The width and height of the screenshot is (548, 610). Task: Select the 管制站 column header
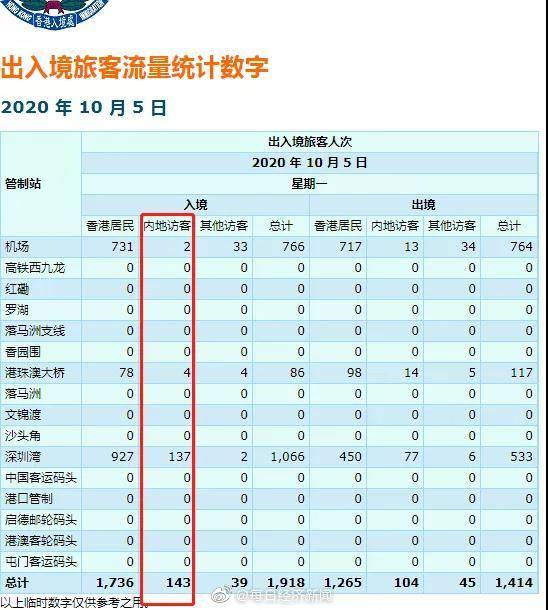point(23,184)
